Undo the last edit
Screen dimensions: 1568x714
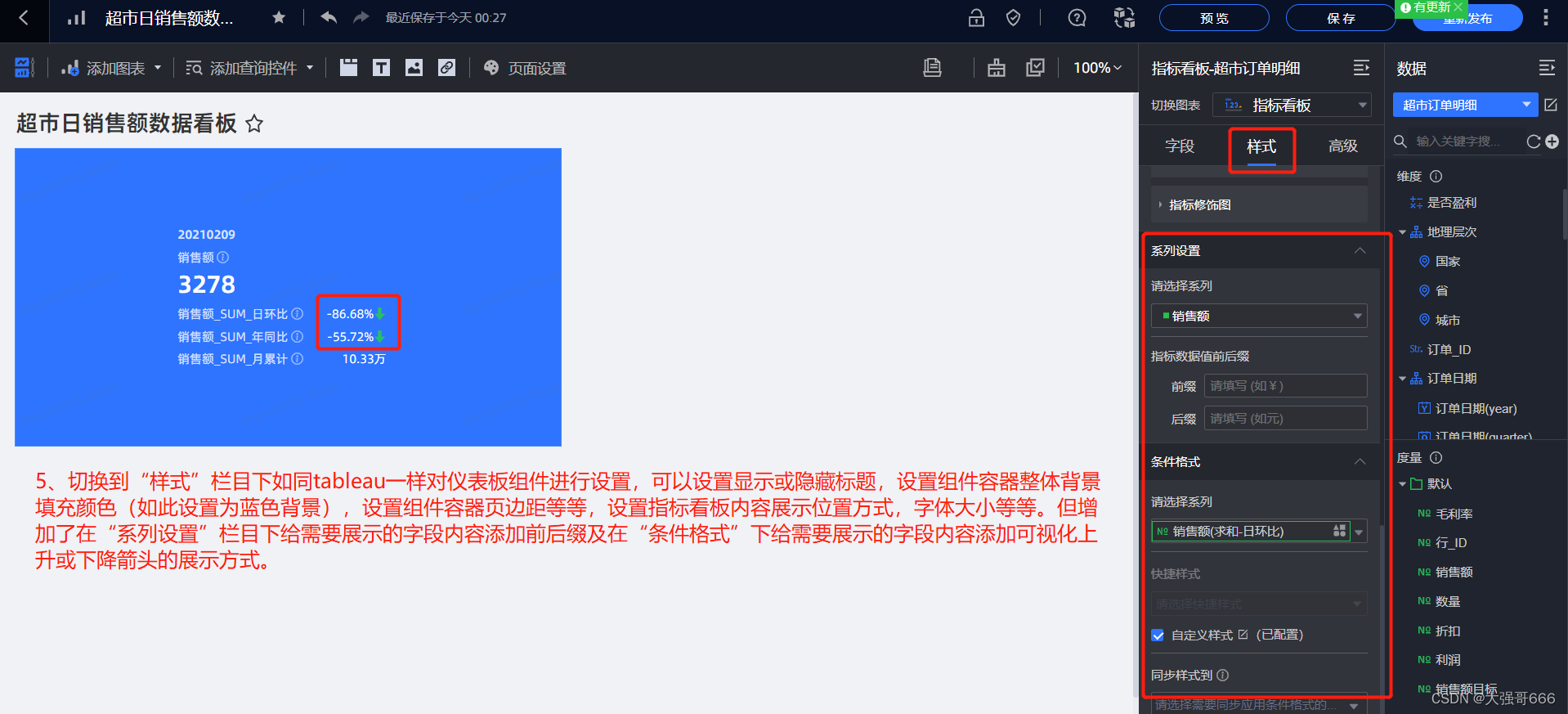[329, 17]
